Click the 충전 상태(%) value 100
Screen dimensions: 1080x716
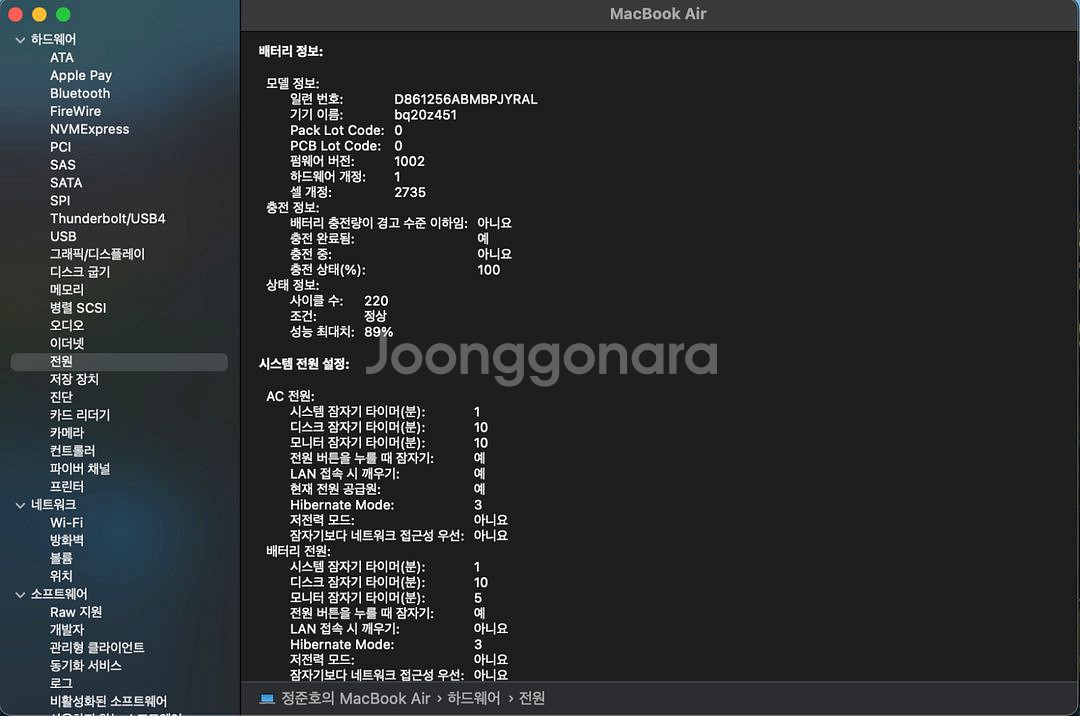[x=488, y=271]
